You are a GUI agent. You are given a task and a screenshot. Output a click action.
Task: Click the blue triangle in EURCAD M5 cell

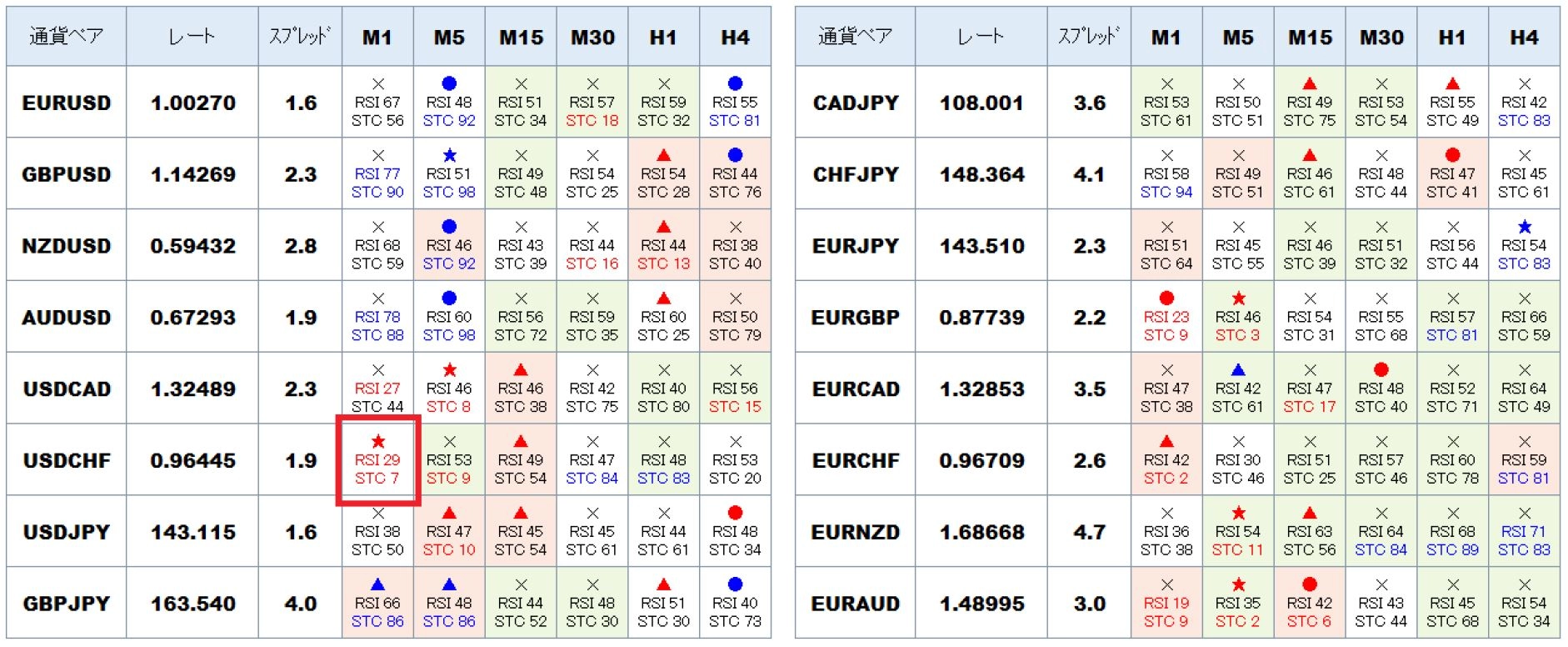tap(1238, 369)
